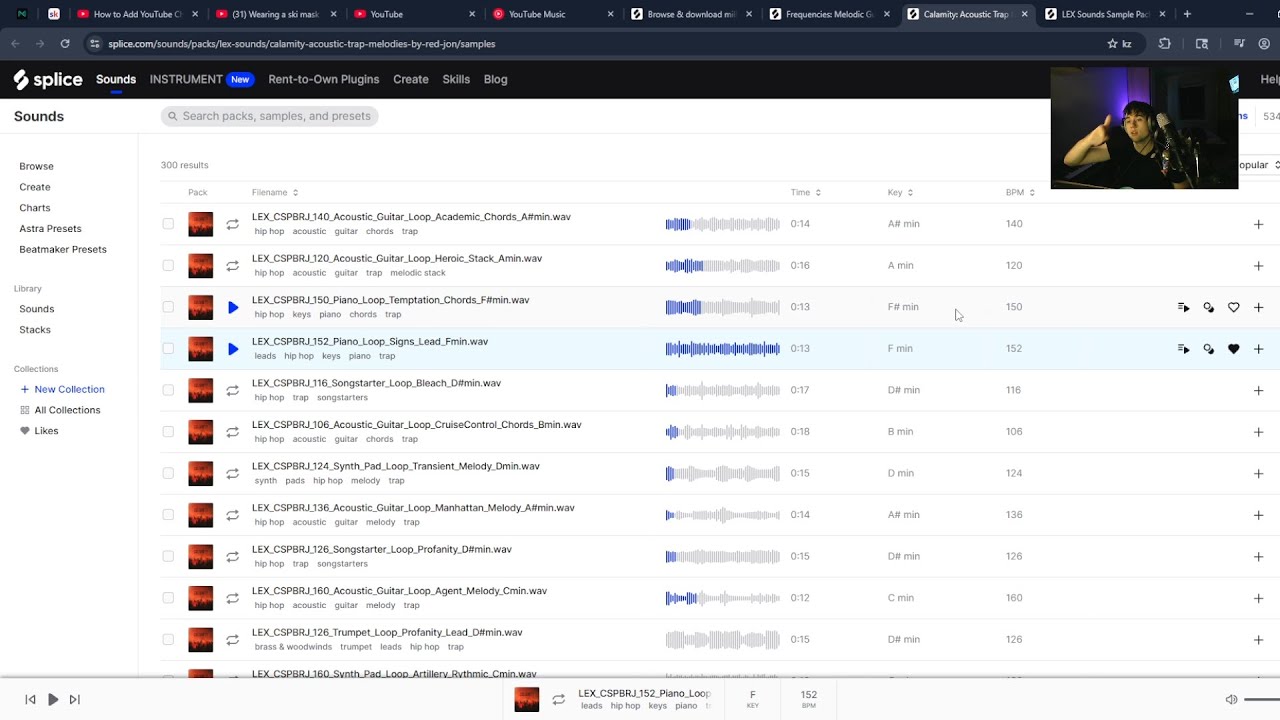Select checkbox for Transient_Melody synth pad

coord(168,473)
